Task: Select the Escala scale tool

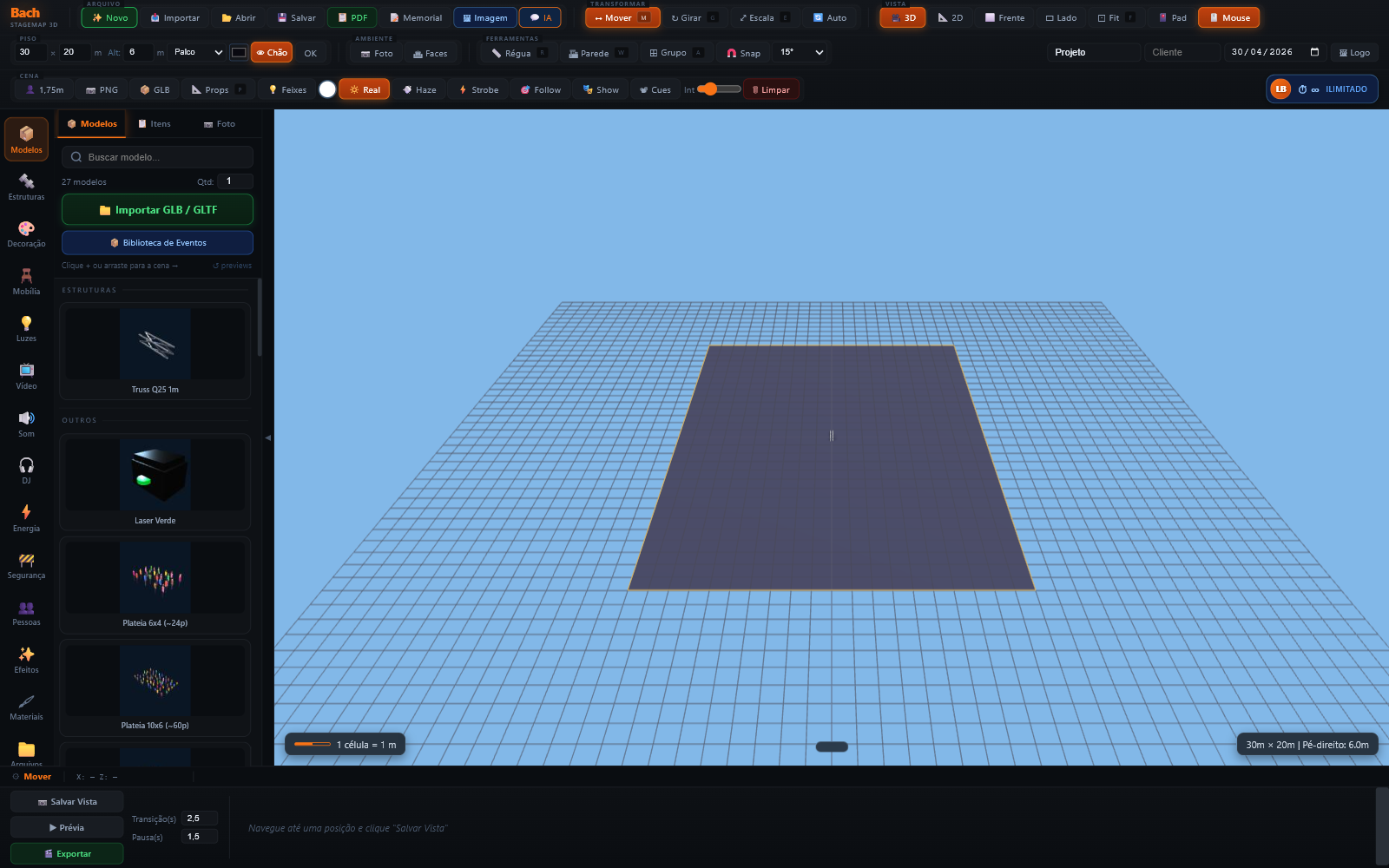Action: (764, 17)
